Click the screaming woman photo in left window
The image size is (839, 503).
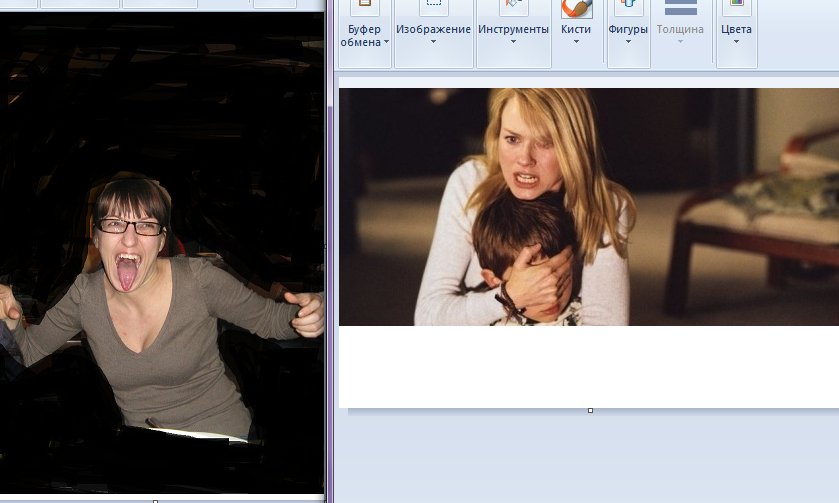tap(162, 253)
